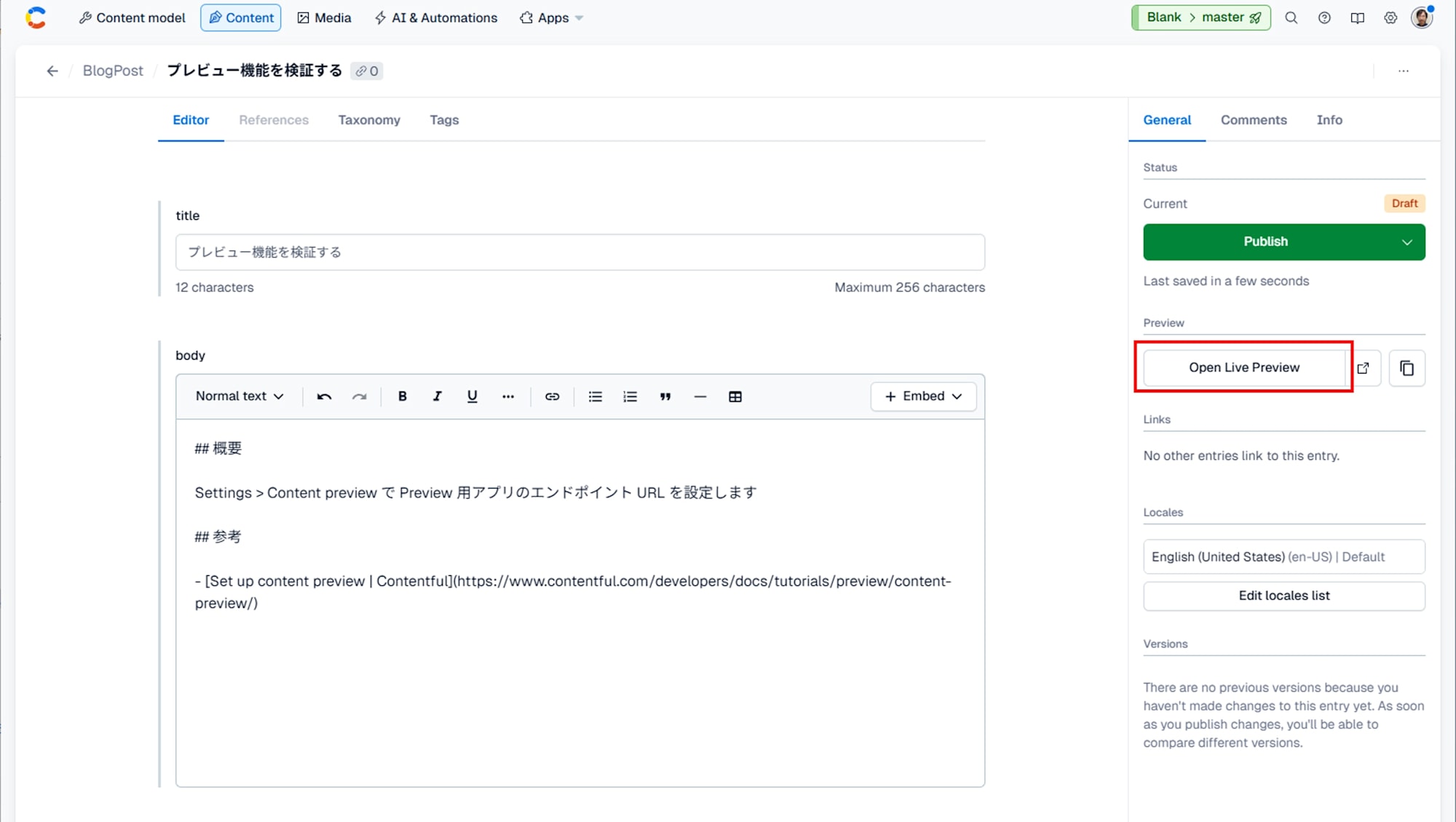Open the settings gear icon
The image size is (1456, 822).
point(1390,17)
